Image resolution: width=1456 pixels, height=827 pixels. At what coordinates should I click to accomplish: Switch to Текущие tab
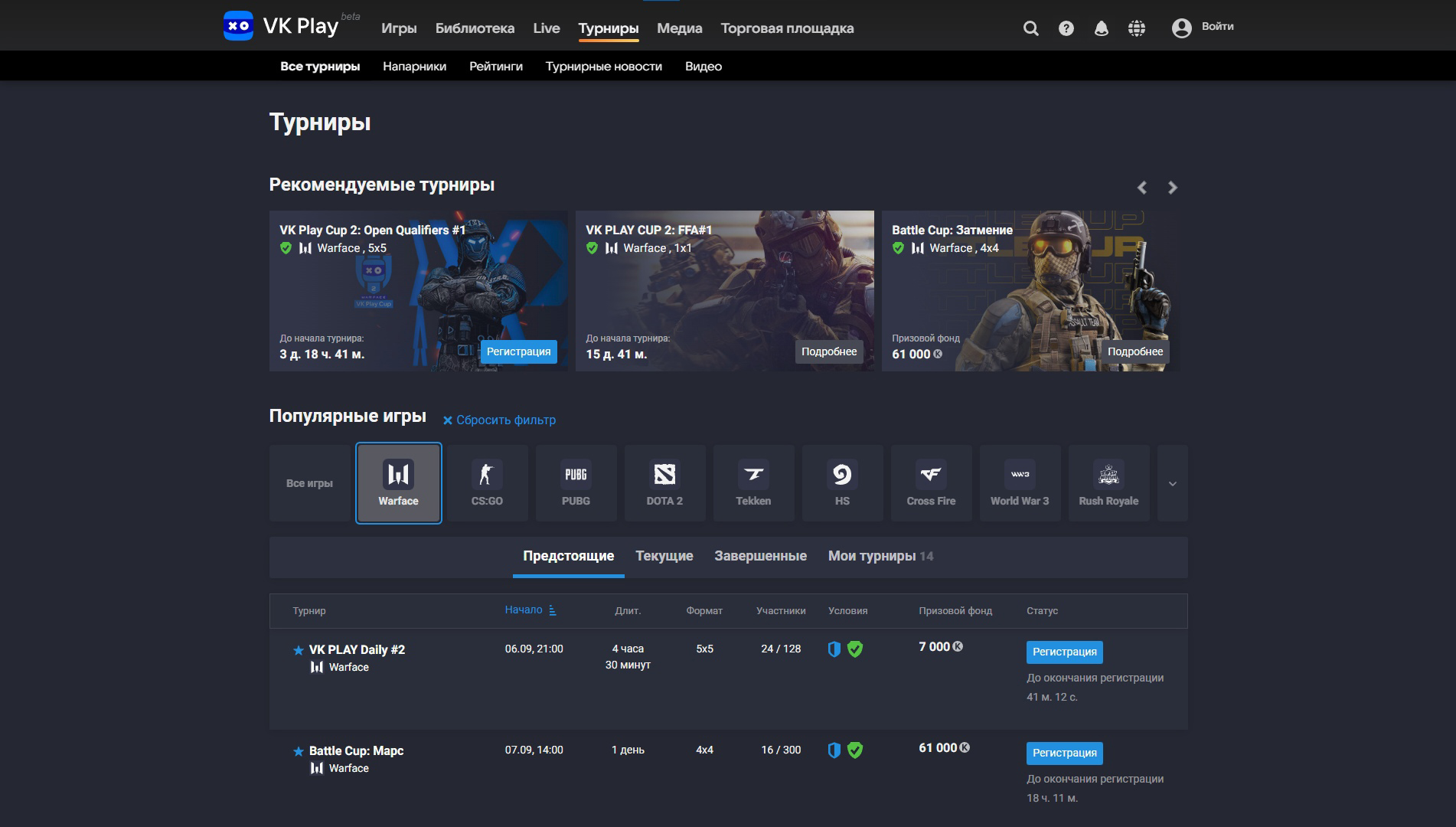click(x=664, y=556)
